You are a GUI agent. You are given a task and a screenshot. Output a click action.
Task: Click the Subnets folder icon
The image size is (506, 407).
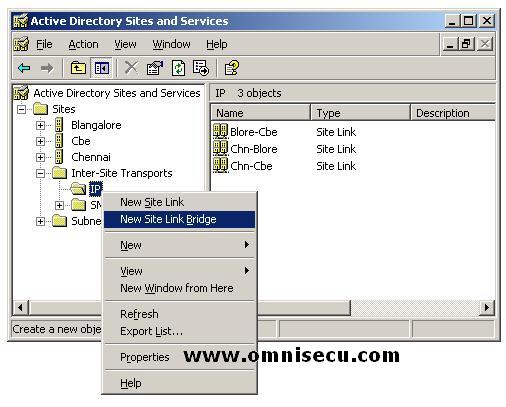(60, 221)
